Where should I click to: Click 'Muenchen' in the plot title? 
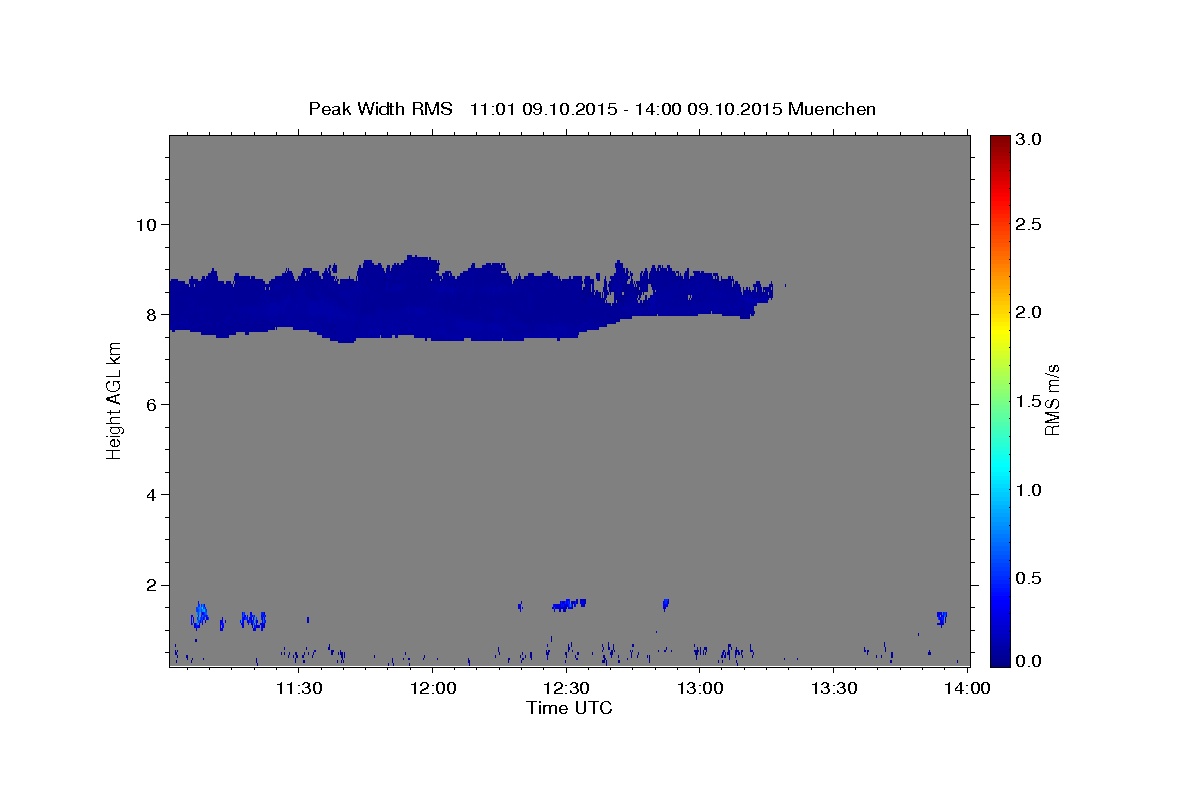click(832, 109)
